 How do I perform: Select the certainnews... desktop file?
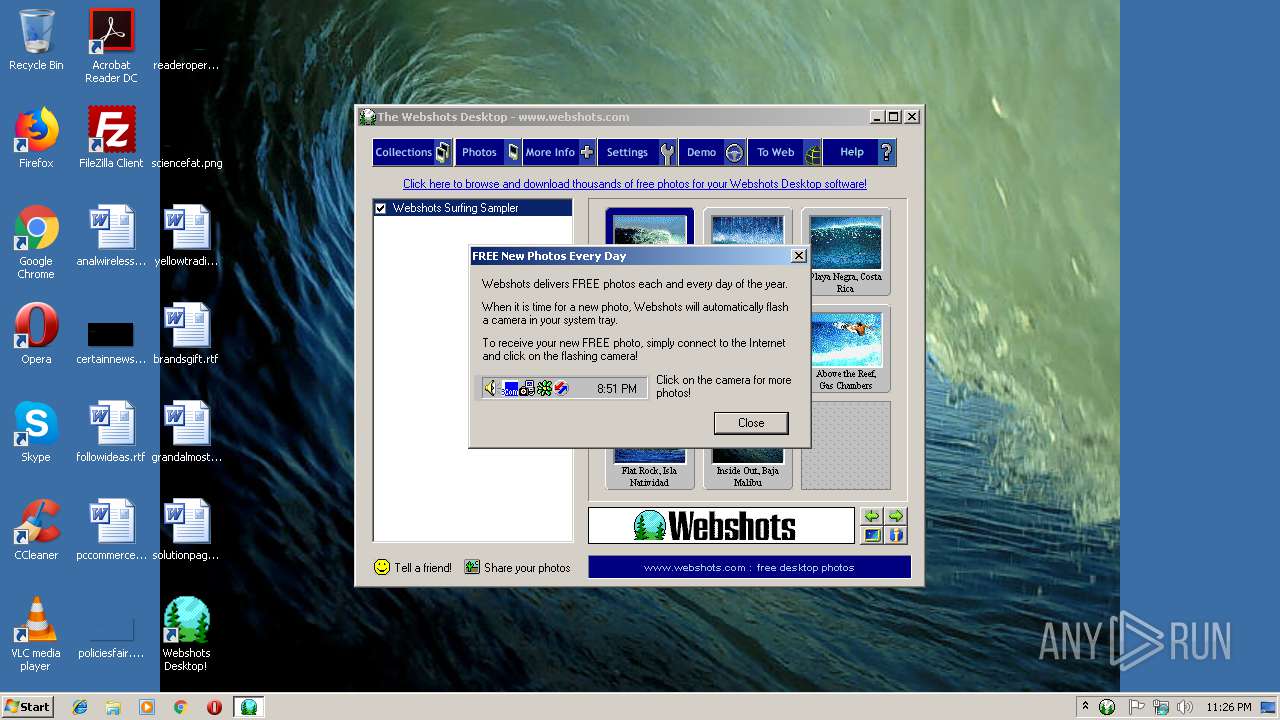tap(111, 341)
